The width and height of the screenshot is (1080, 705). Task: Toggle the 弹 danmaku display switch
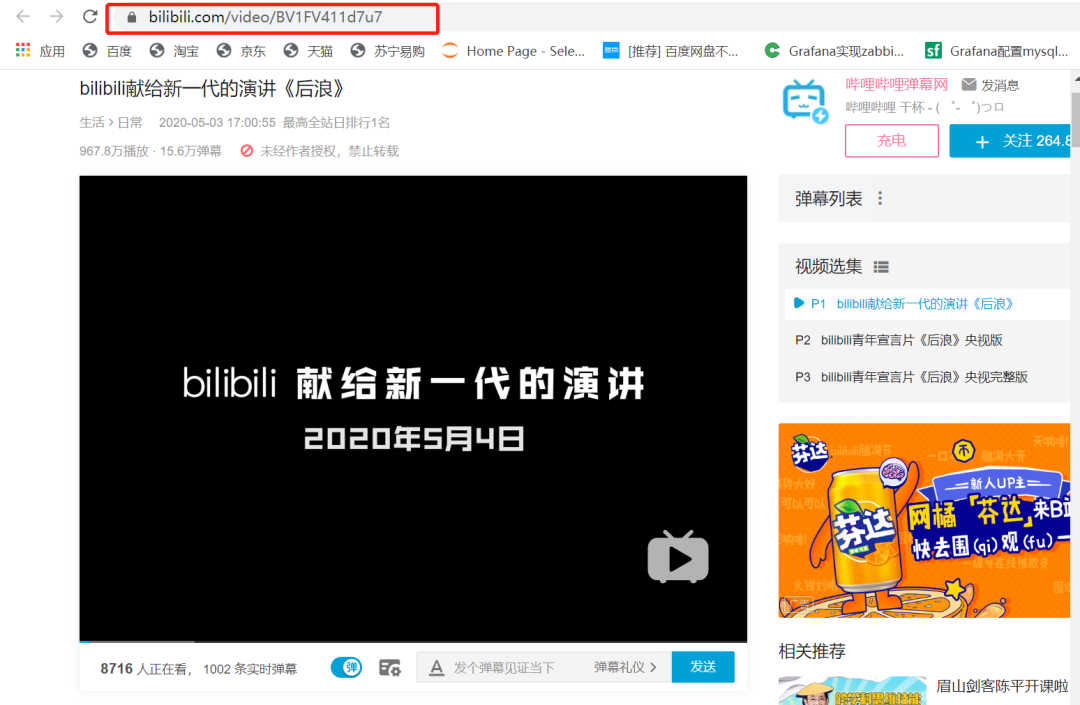pyautogui.click(x=346, y=667)
